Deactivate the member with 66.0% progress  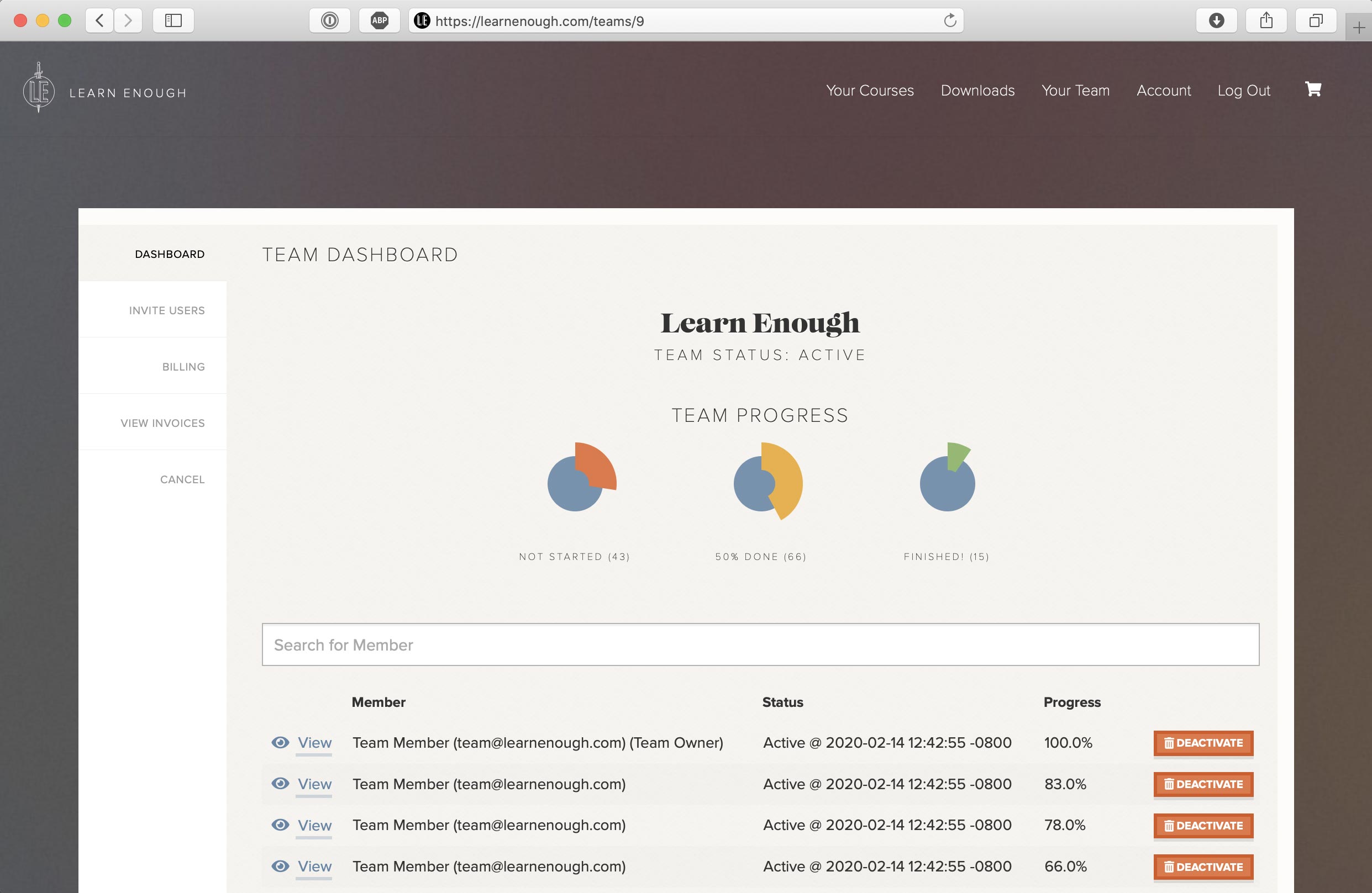click(1203, 867)
